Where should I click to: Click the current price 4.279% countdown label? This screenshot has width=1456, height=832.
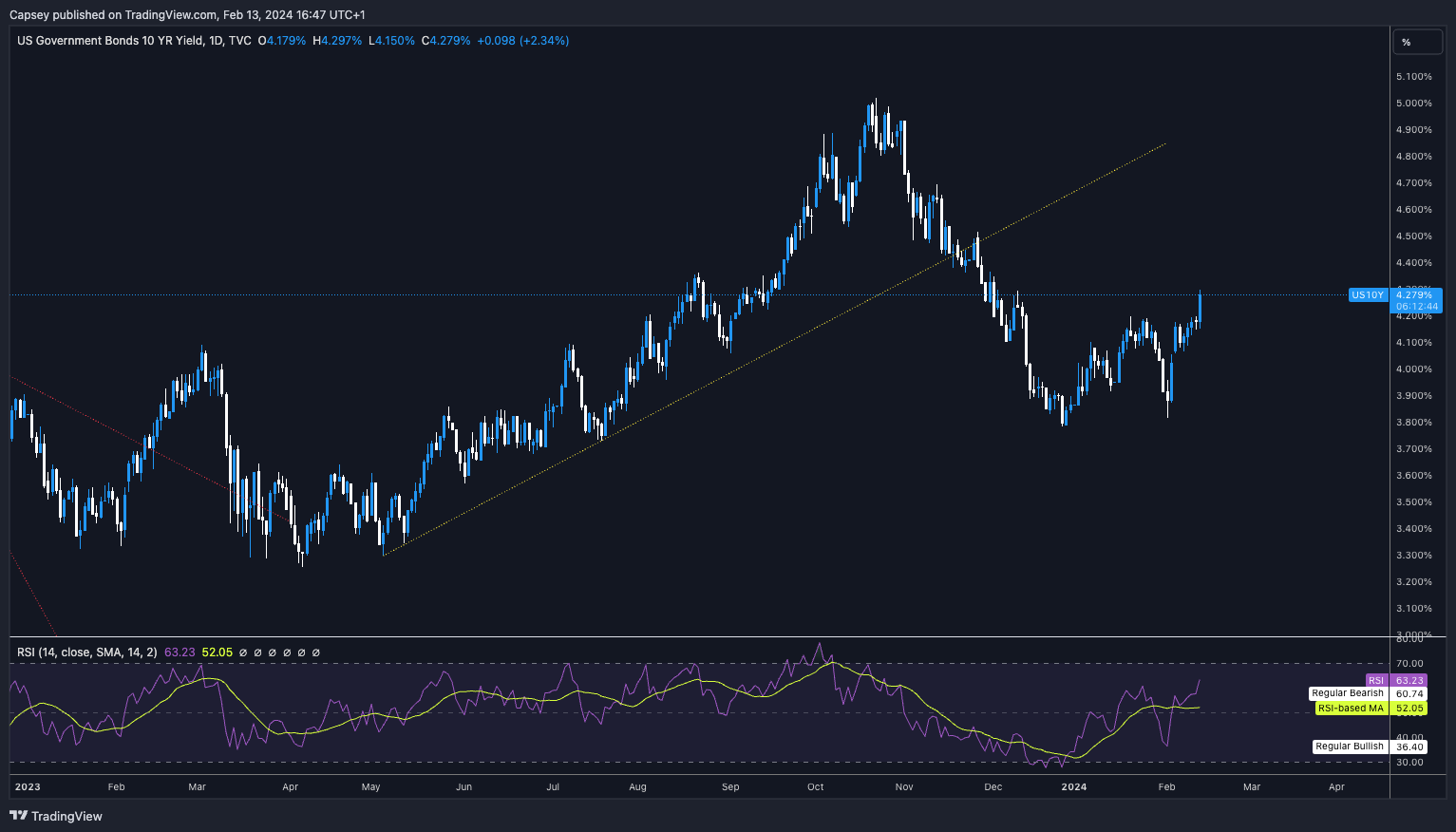pos(1417,301)
